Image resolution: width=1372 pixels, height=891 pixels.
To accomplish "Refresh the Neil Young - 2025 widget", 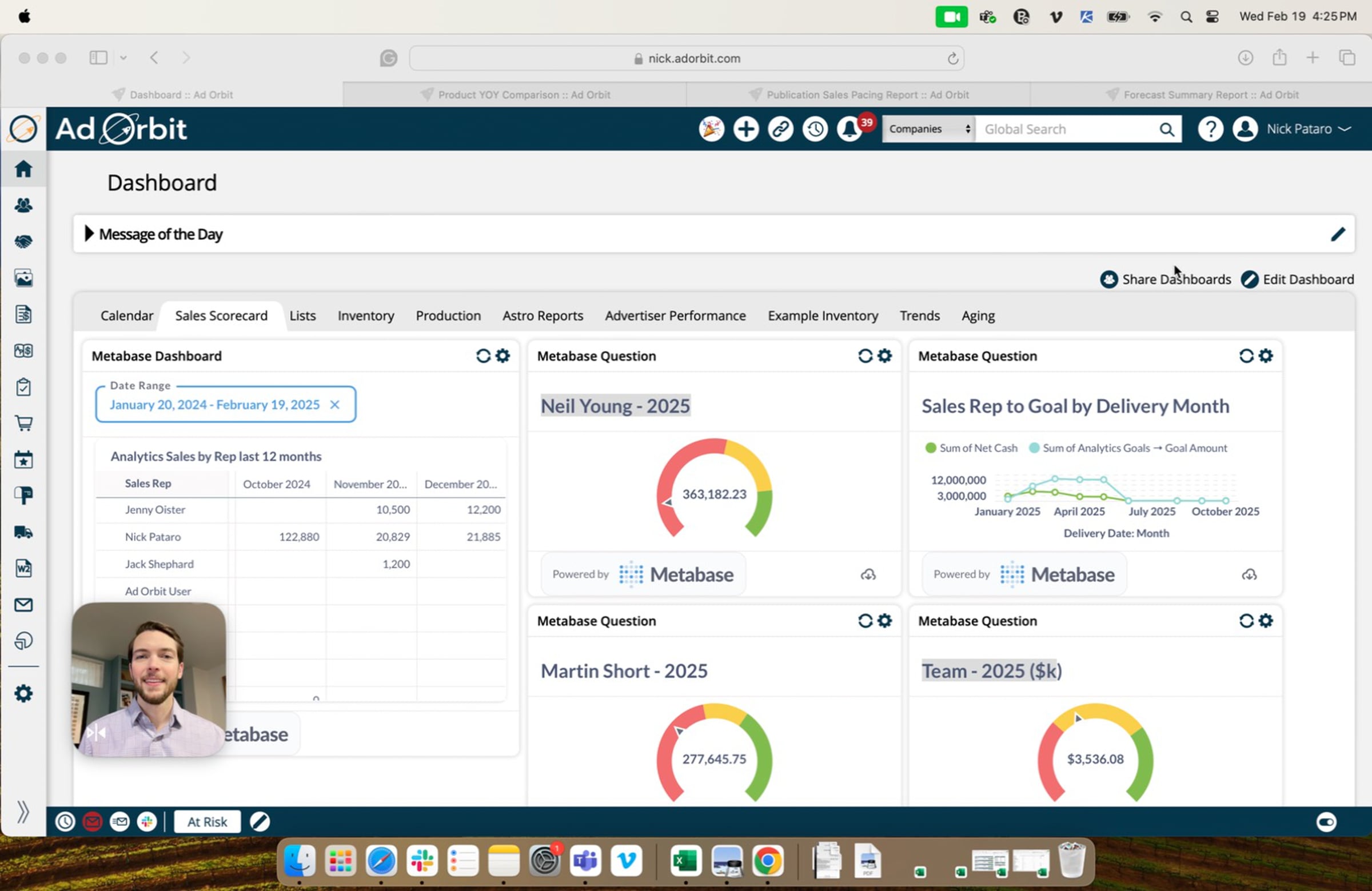I will coord(865,355).
